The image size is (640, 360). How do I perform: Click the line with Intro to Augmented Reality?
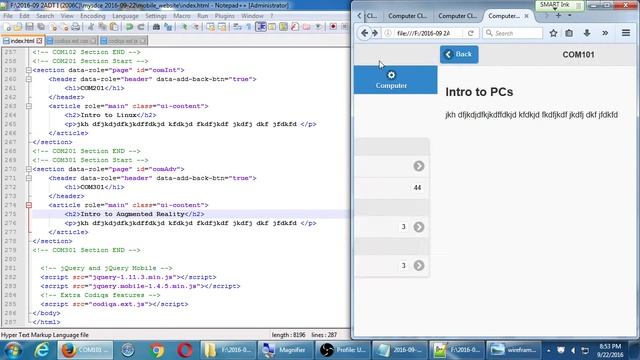coord(192,214)
